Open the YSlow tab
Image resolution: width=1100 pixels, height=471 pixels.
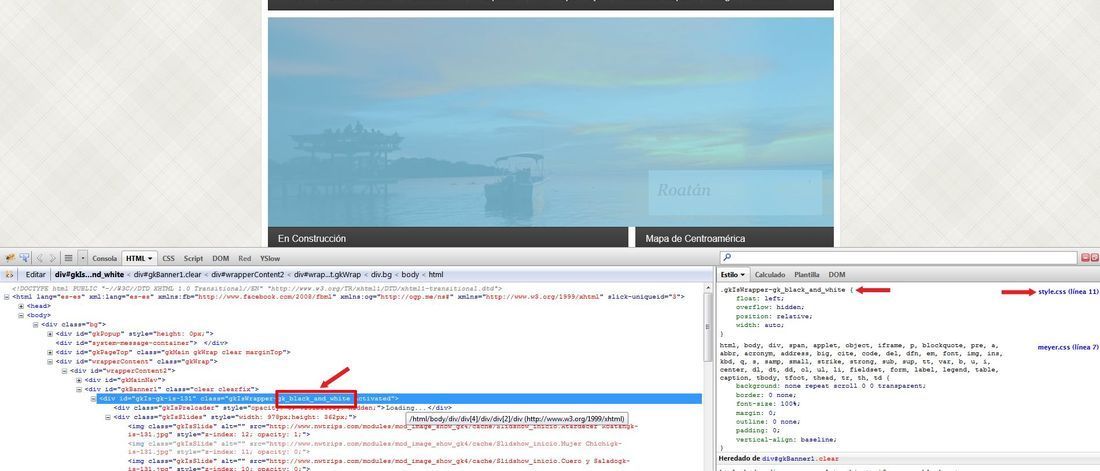tap(269, 258)
